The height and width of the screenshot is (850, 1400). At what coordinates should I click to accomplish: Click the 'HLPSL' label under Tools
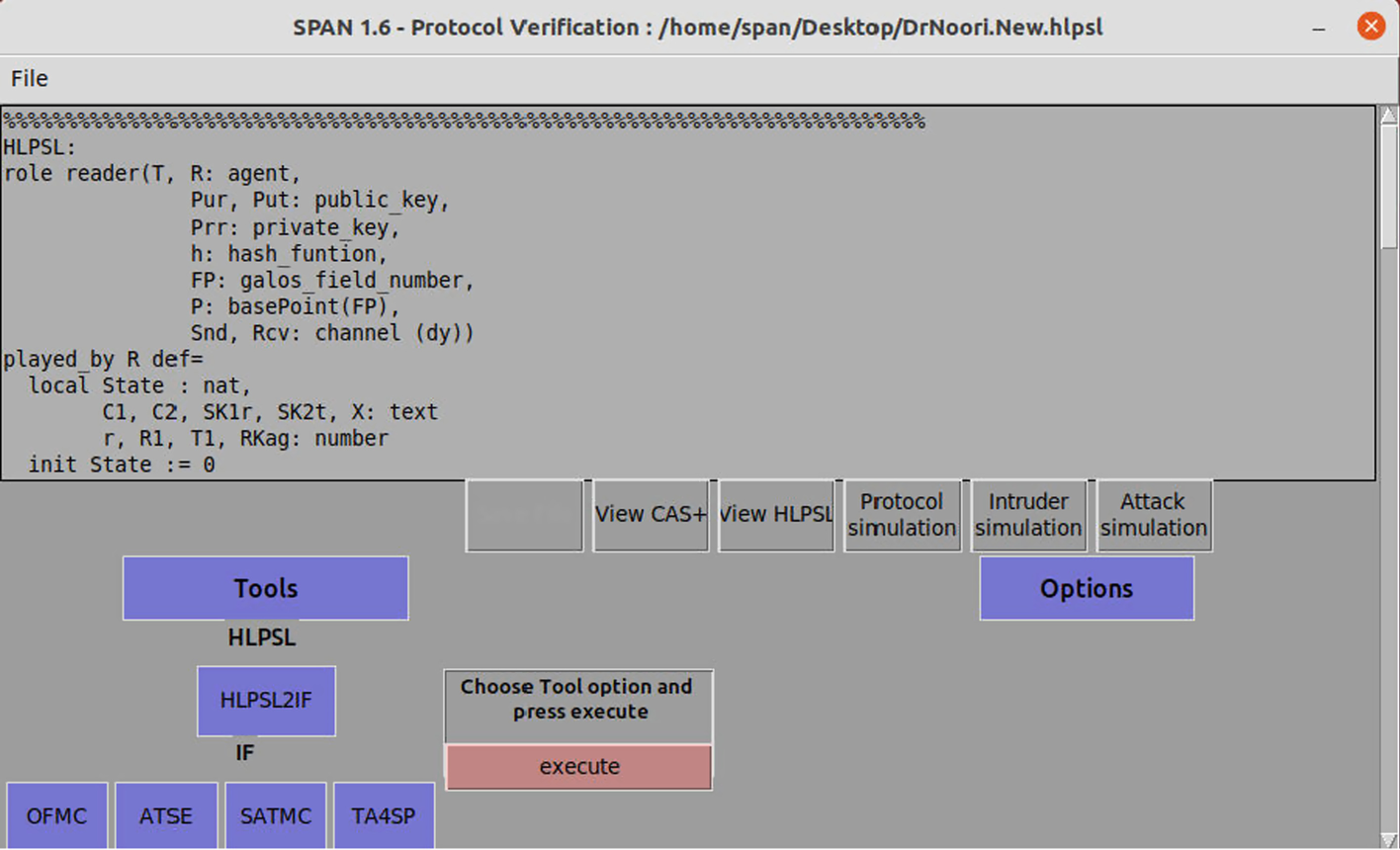(x=262, y=637)
